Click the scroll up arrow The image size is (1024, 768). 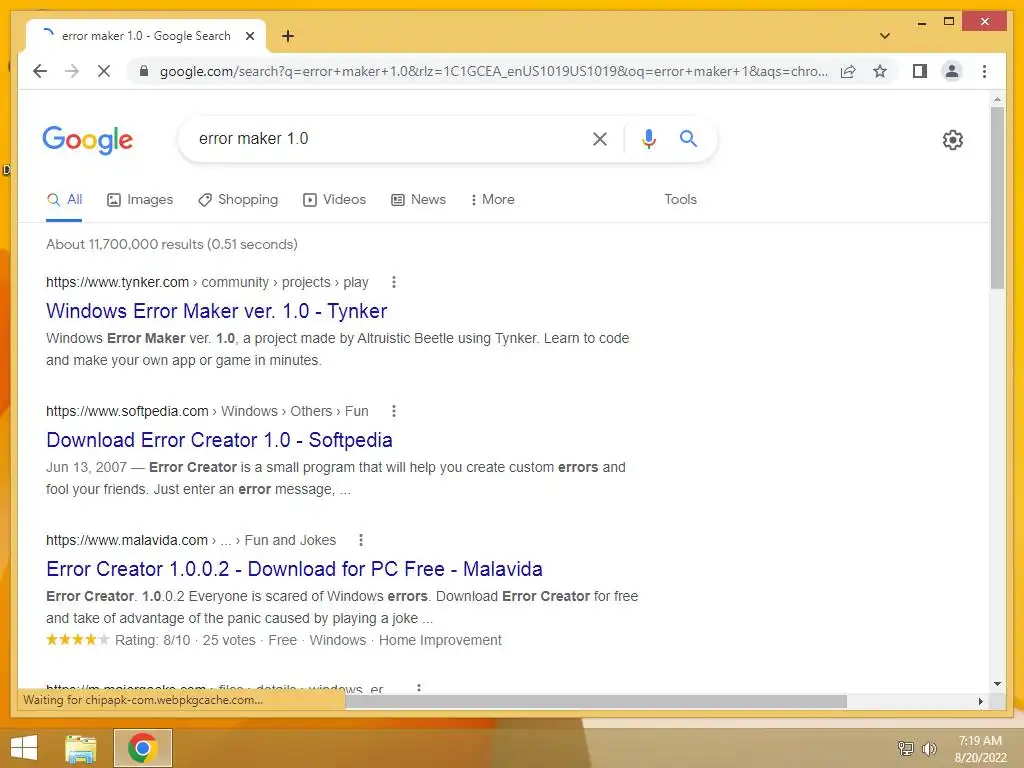(997, 99)
